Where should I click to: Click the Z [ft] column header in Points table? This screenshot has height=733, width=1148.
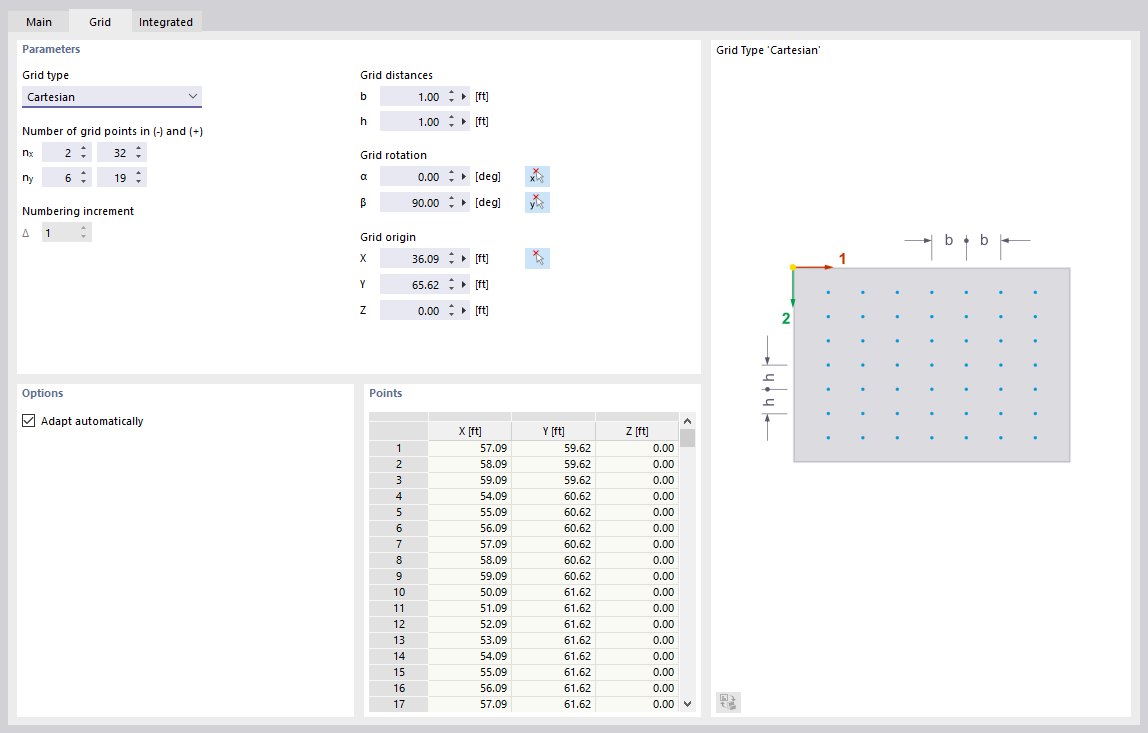[636, 430]
